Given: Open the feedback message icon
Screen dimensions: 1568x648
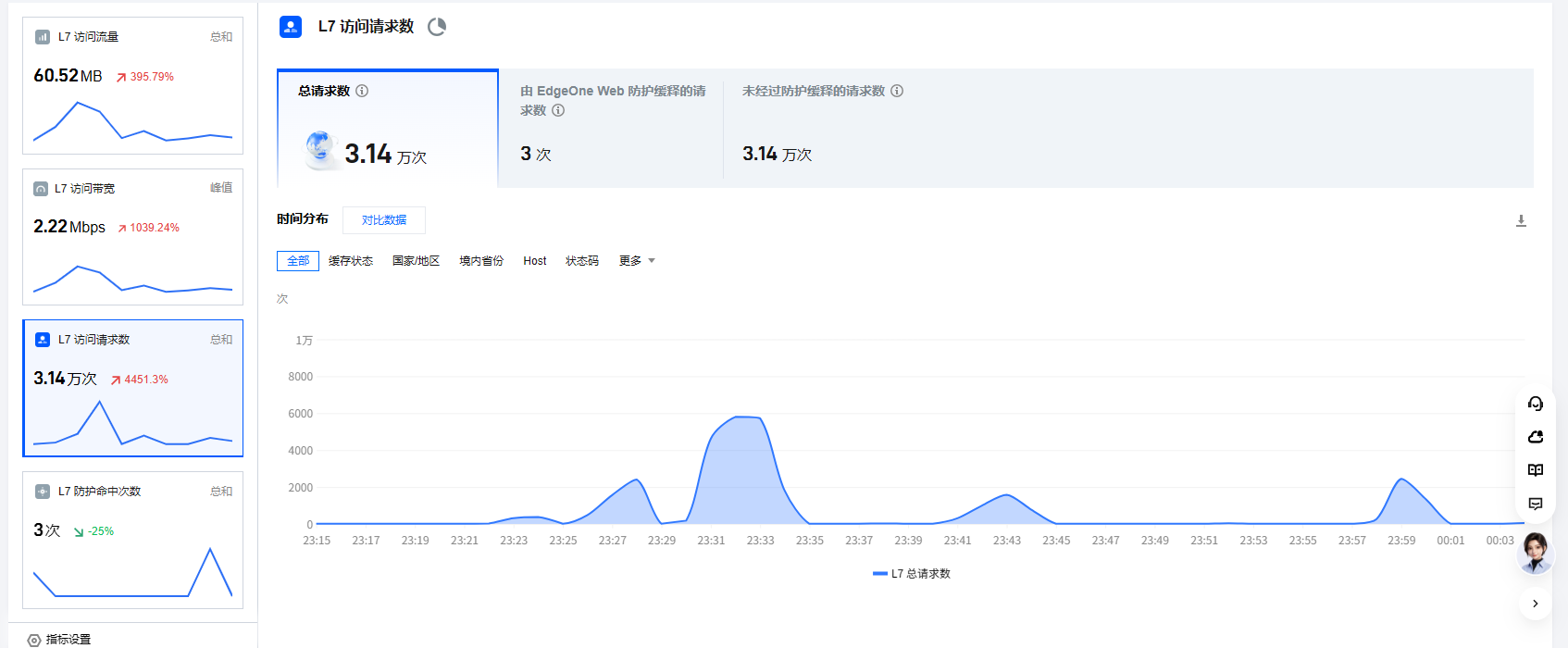Looking at the screenshot, I should pos(1536,504).
